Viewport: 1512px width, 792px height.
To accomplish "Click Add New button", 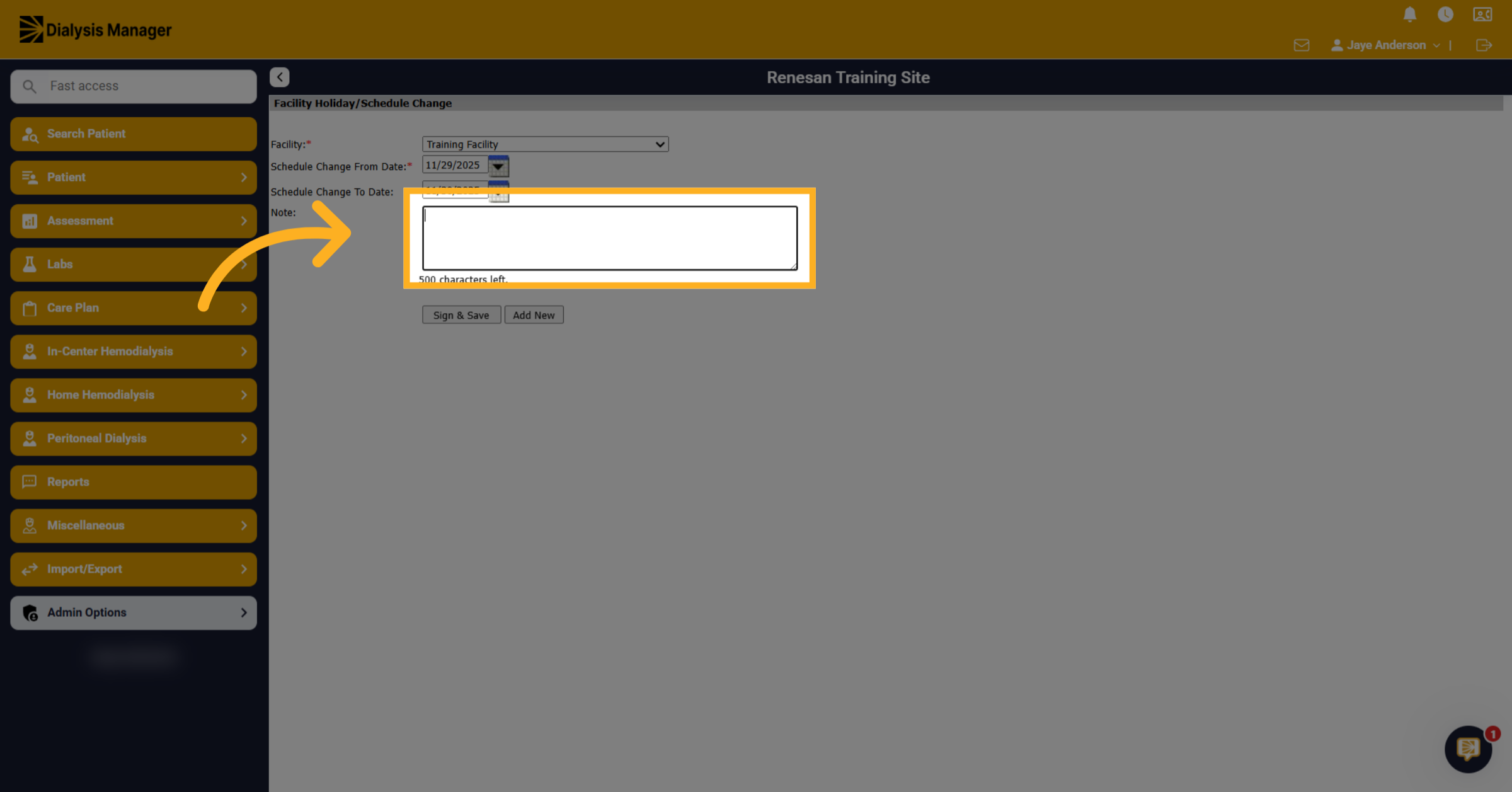I will [x=534, y=315].
